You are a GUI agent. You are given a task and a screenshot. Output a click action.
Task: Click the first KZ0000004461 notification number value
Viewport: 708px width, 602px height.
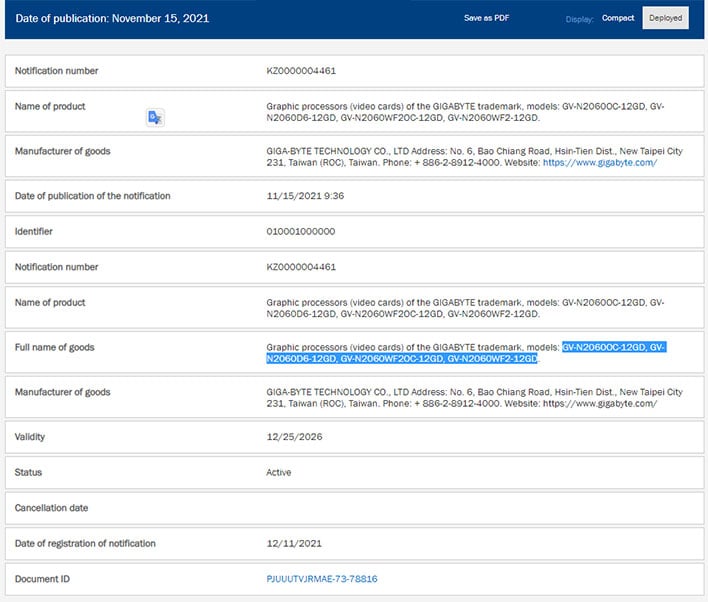[301, 71]
